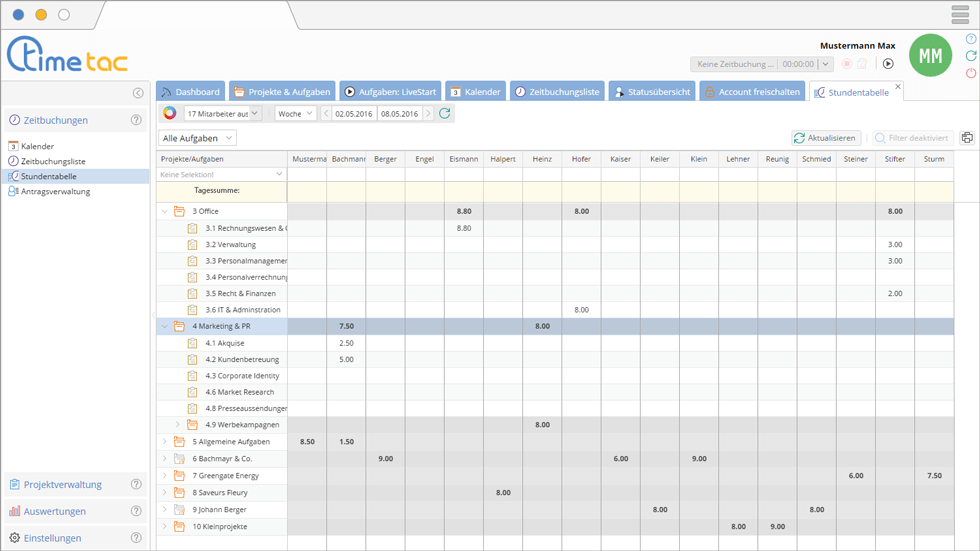Collapse the left sidebar panel arrow
980x551 pixels.
[138, 93]
